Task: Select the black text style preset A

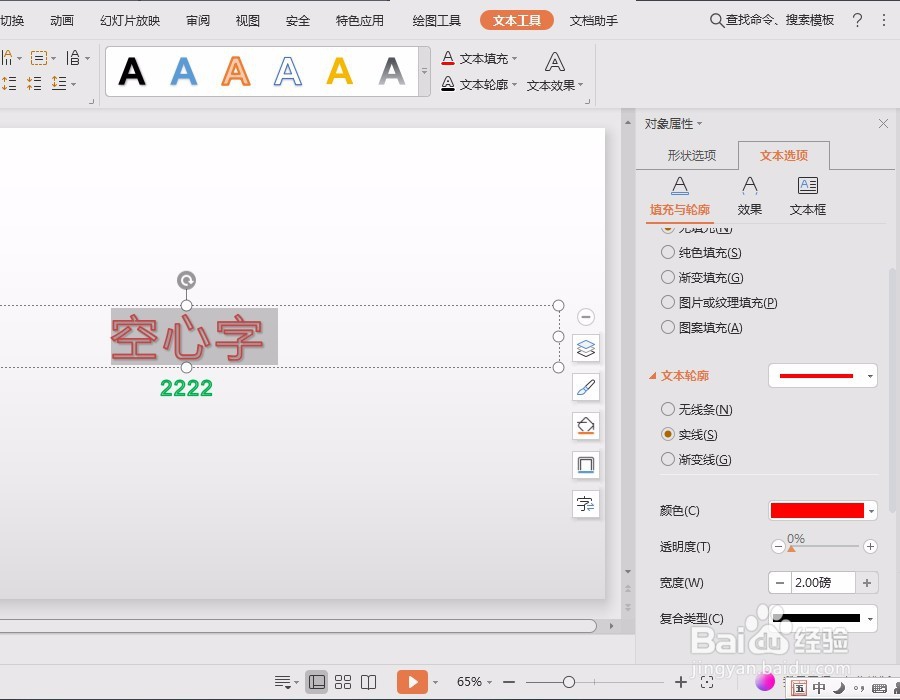Action: pos(132,72)
